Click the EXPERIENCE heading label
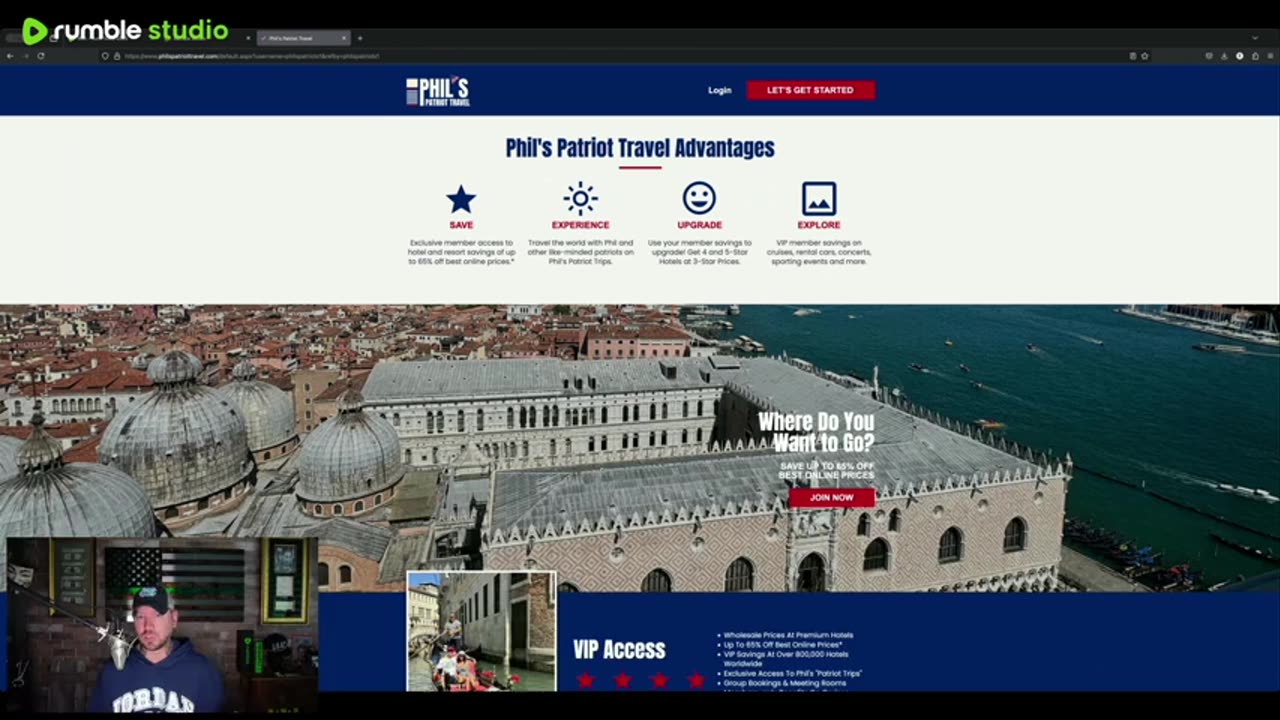 point(580,225)
